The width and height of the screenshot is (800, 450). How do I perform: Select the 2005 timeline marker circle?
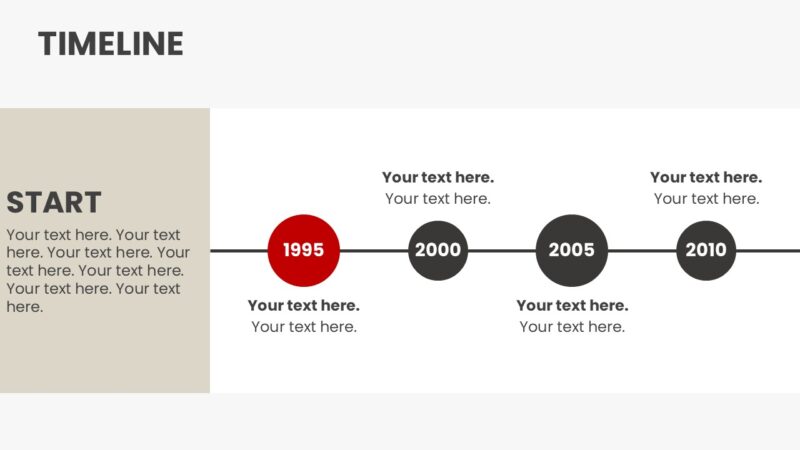[x=572, y=250]
